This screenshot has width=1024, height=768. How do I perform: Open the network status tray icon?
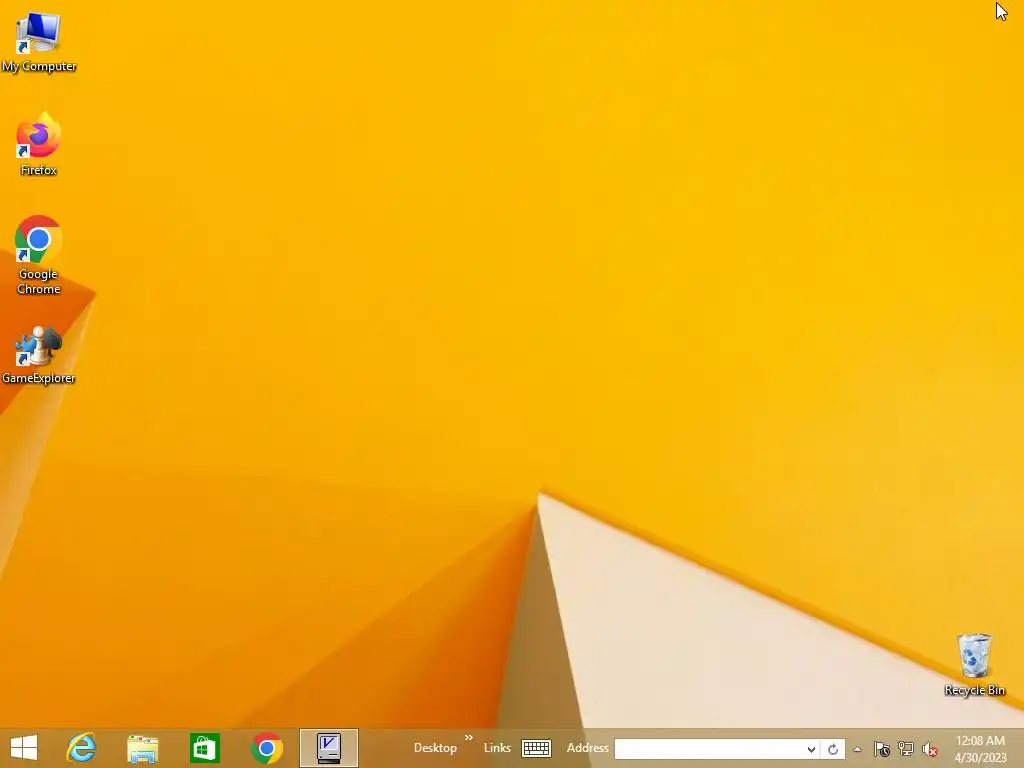click(x=906, y=749)
